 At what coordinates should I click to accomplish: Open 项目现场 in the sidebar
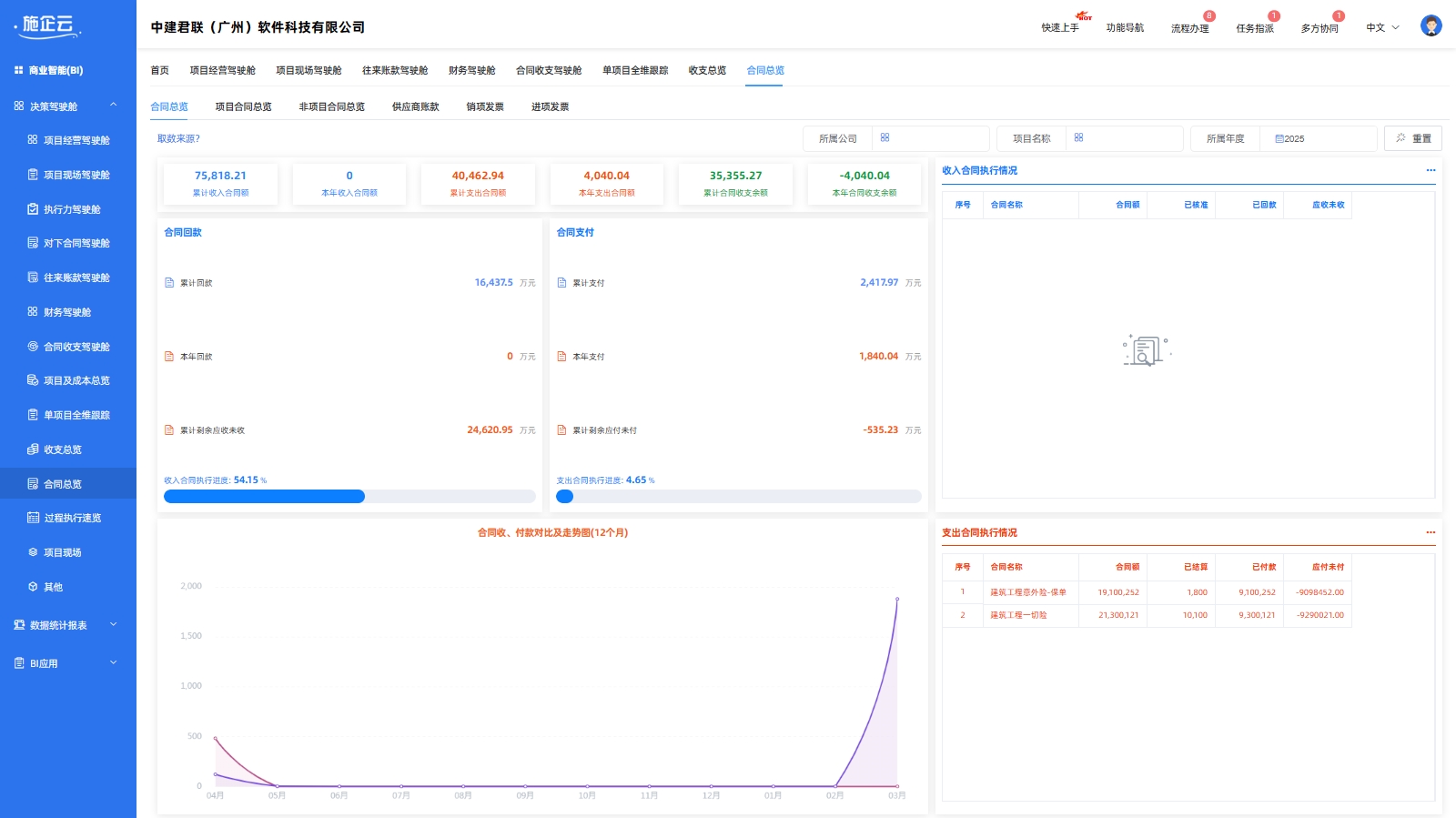tap(68, 552)
